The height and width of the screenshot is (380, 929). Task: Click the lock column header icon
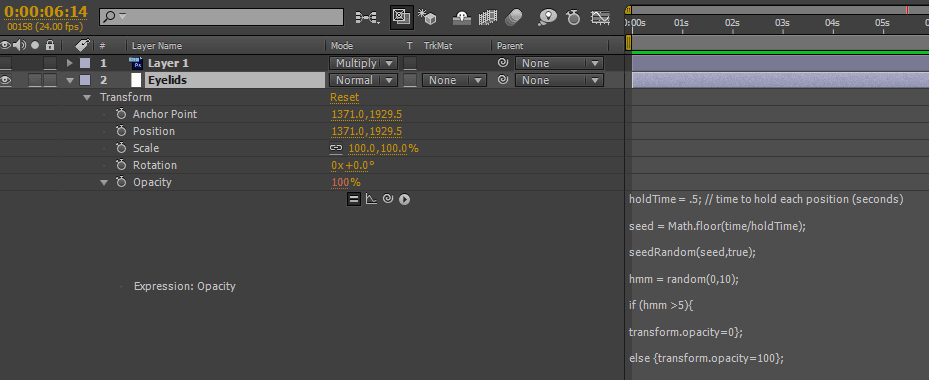[50, 45]
